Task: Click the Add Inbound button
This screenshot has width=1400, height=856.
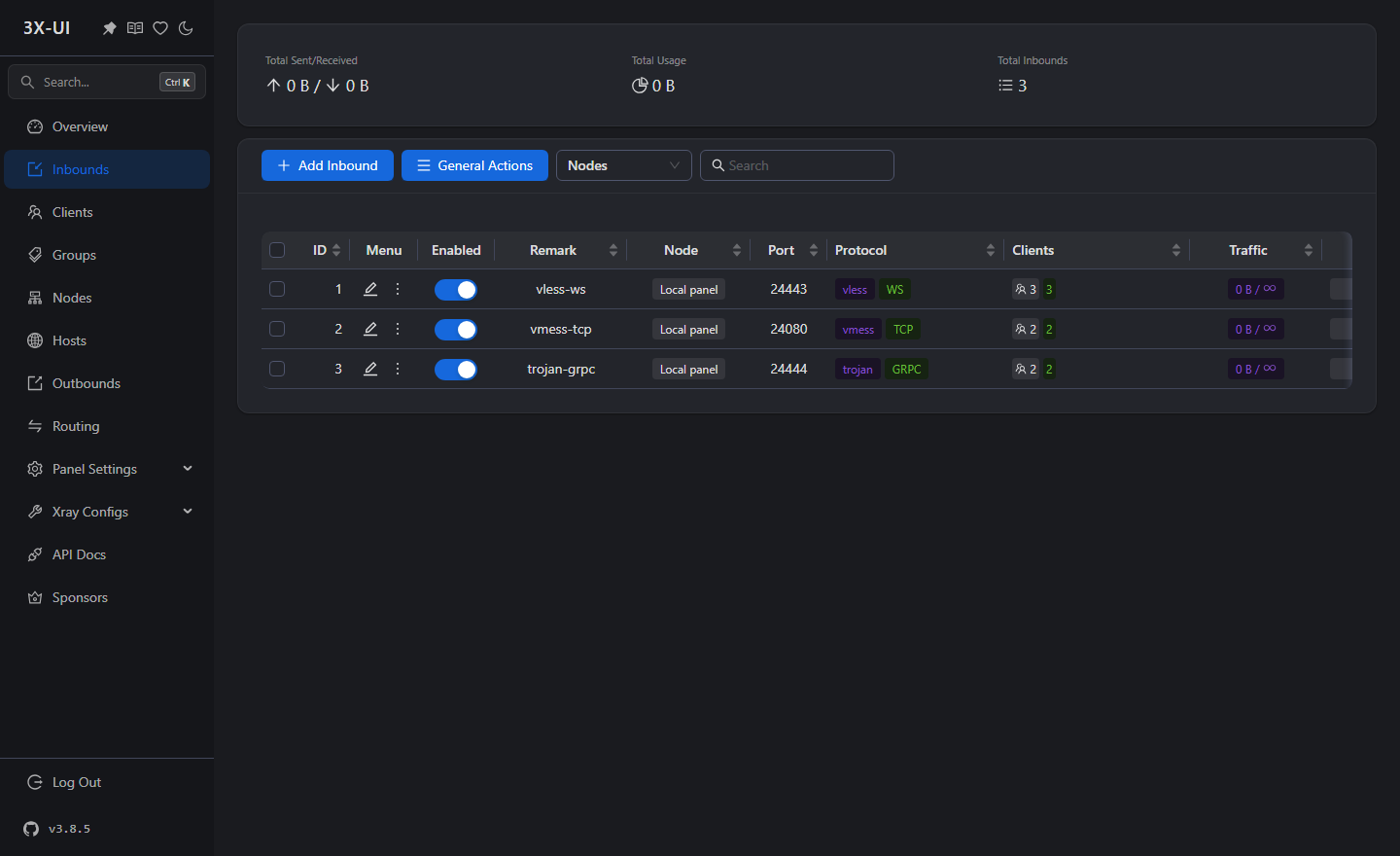Action: (x=328, y=165)
